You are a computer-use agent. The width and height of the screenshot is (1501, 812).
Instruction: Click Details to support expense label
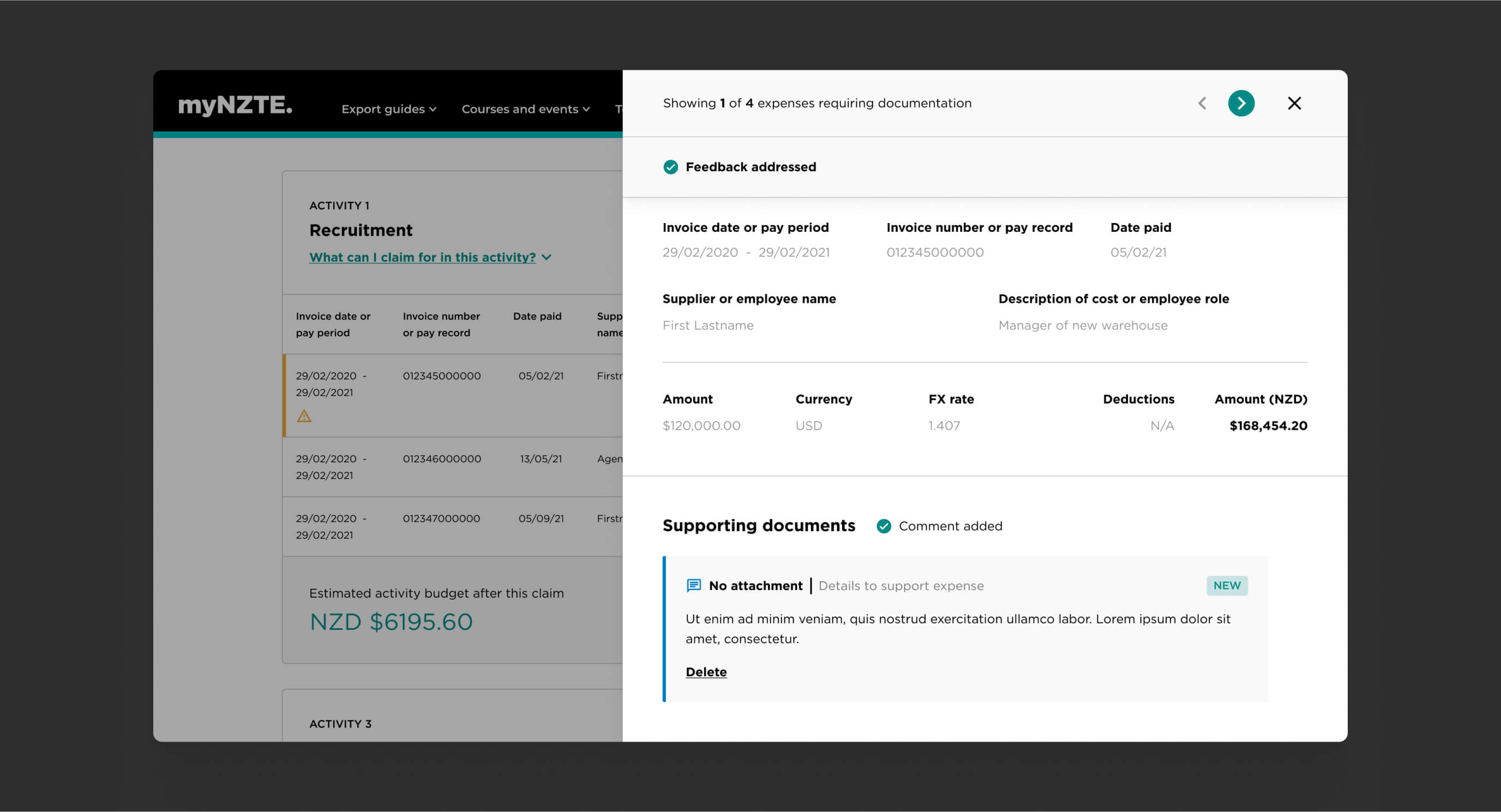[901, 586]
